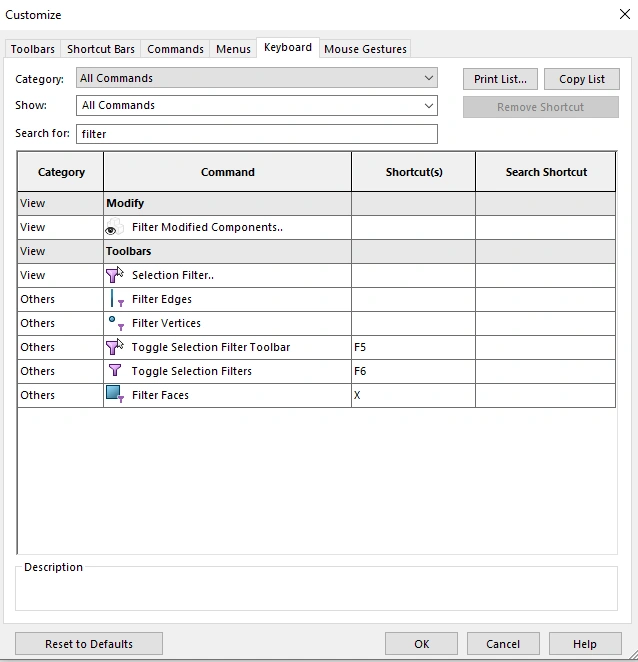Screen dimensions: 638x662
Task: Click the Command column header
Action: [x=228, y=172]
